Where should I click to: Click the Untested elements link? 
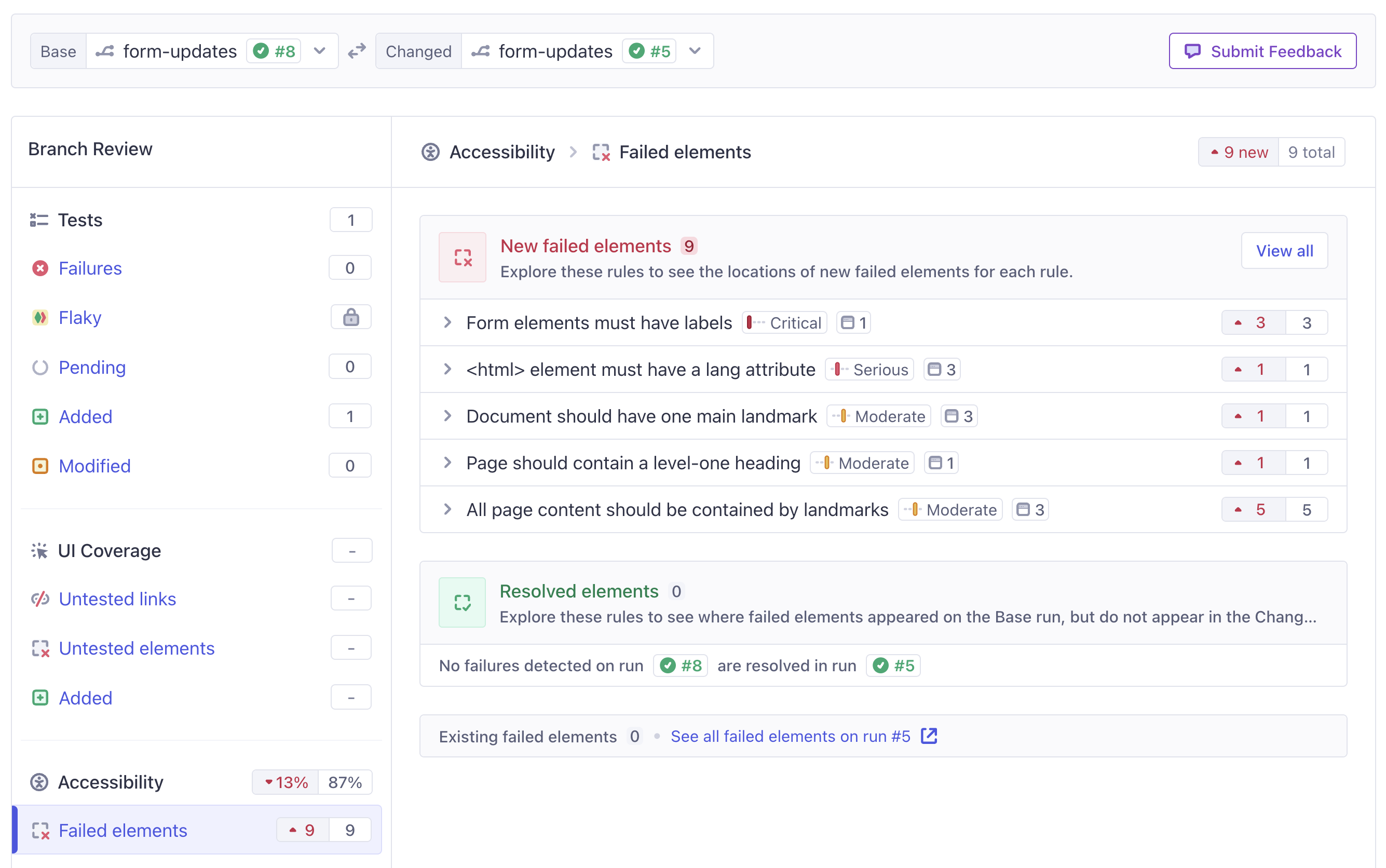[x=137, y=648]
